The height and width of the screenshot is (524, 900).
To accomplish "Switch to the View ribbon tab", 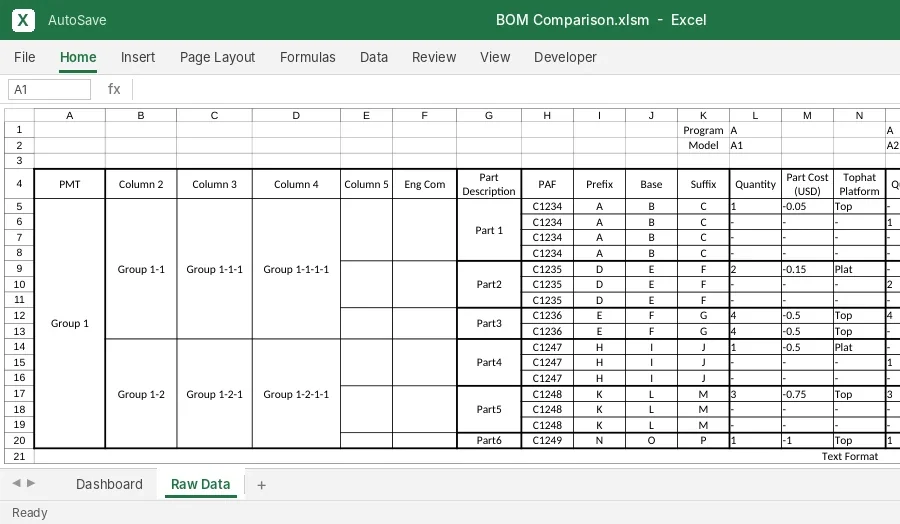I will 495,57.
